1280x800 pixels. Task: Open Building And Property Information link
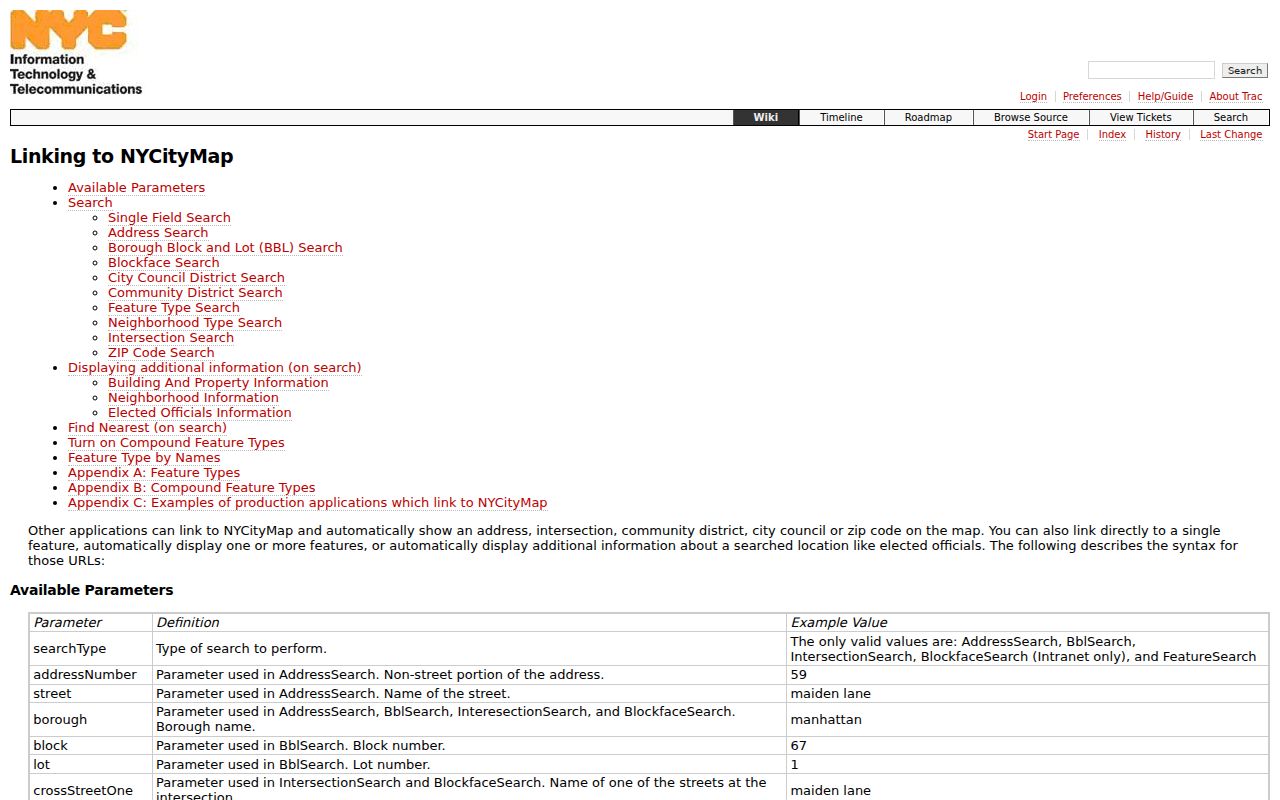218,383
